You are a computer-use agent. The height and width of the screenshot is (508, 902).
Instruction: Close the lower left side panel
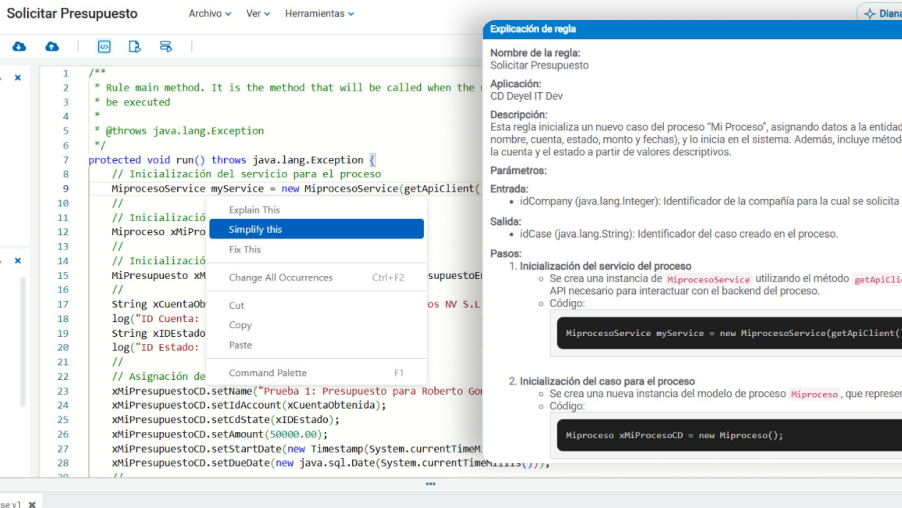click(x=18, y=261)
